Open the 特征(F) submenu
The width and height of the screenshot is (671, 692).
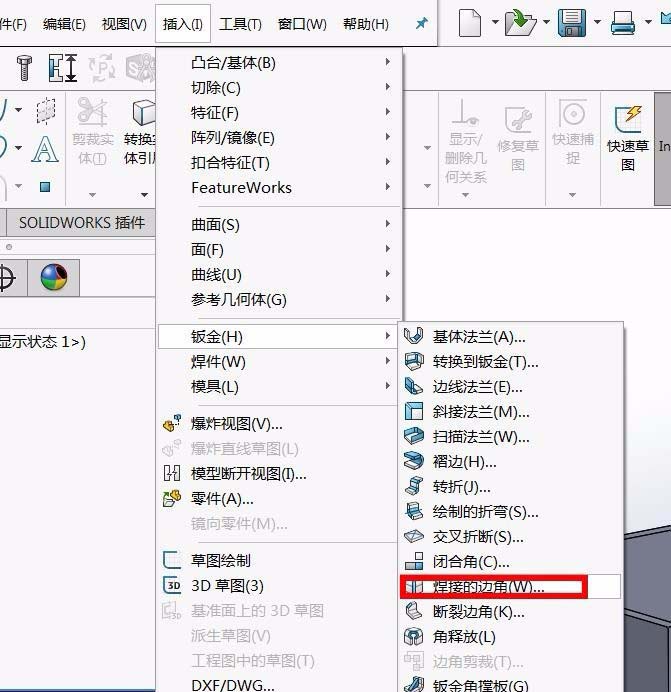coord(279,113)
